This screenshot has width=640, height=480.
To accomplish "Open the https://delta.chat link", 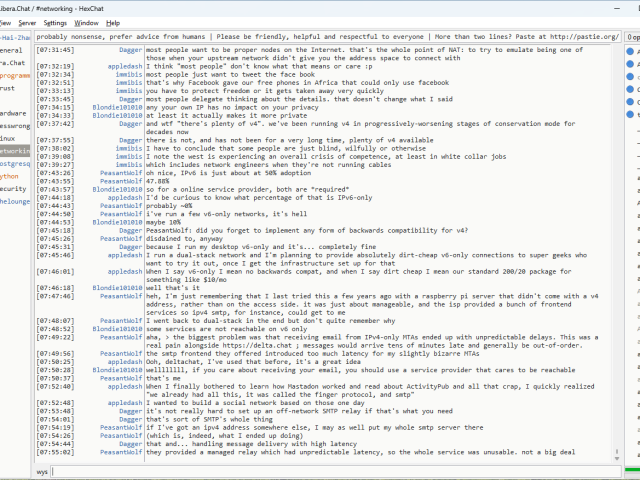I will (x=255, y=345).
